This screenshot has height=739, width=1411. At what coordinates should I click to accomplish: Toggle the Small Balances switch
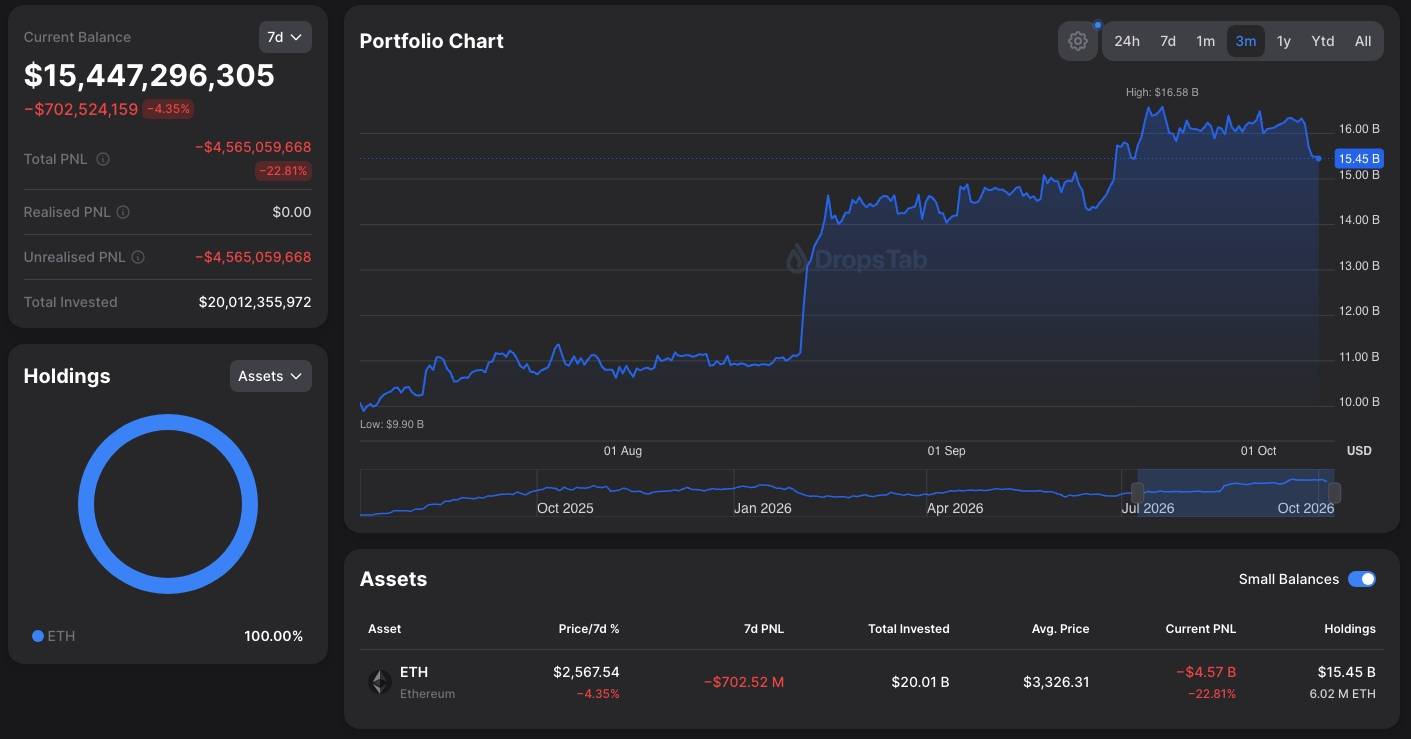click(x=1361, y=579)
